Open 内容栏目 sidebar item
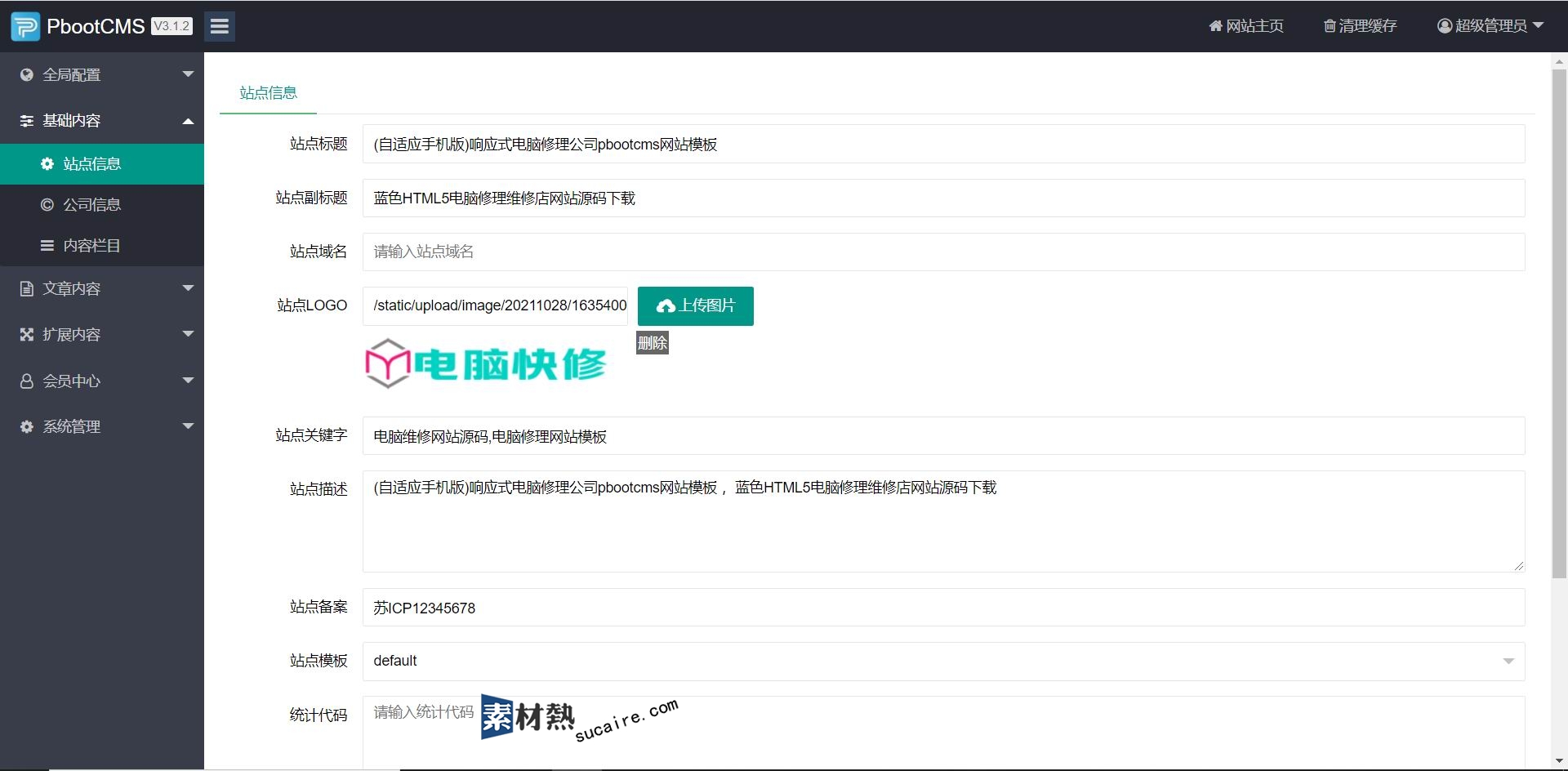Screen dimensions: 1568x771 click(x=102, y=246)
